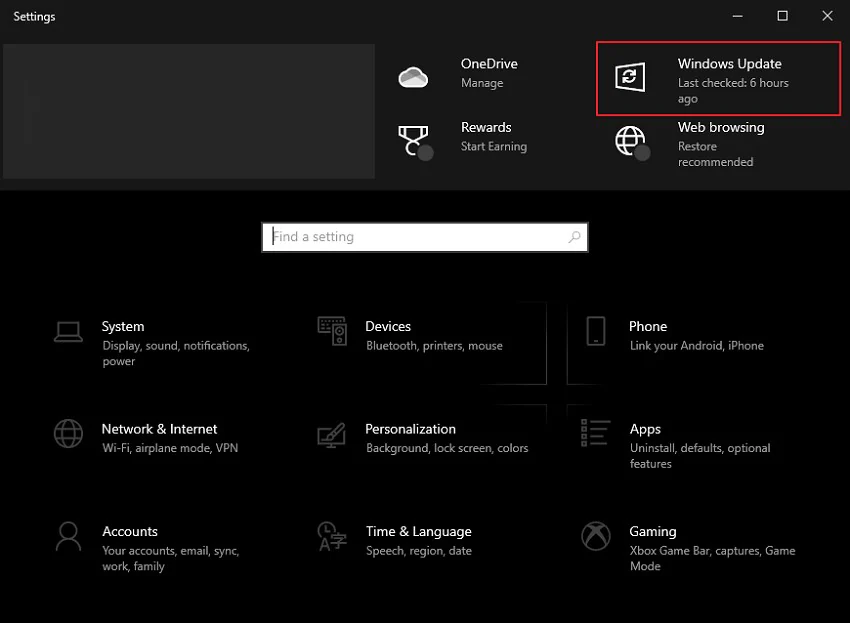Click the search magnifier icon in search box
850x623 pixels.
click(x=574, y=237)
